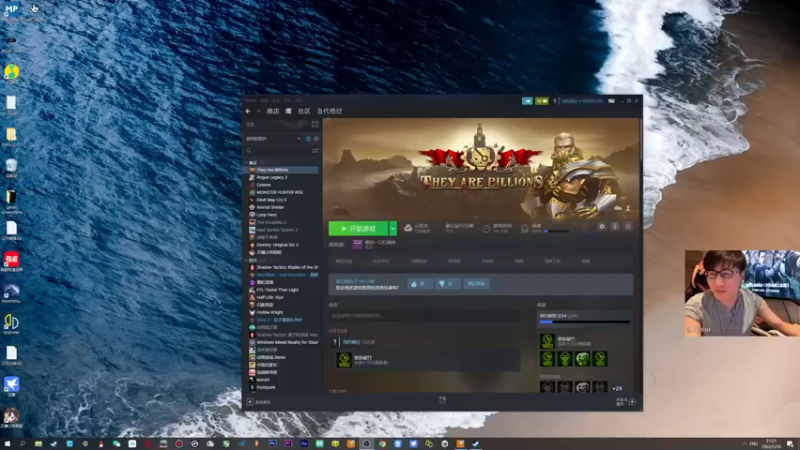Click activity feed question mark icon
Viewport: 800px width, 450px height.
point(335,342)
